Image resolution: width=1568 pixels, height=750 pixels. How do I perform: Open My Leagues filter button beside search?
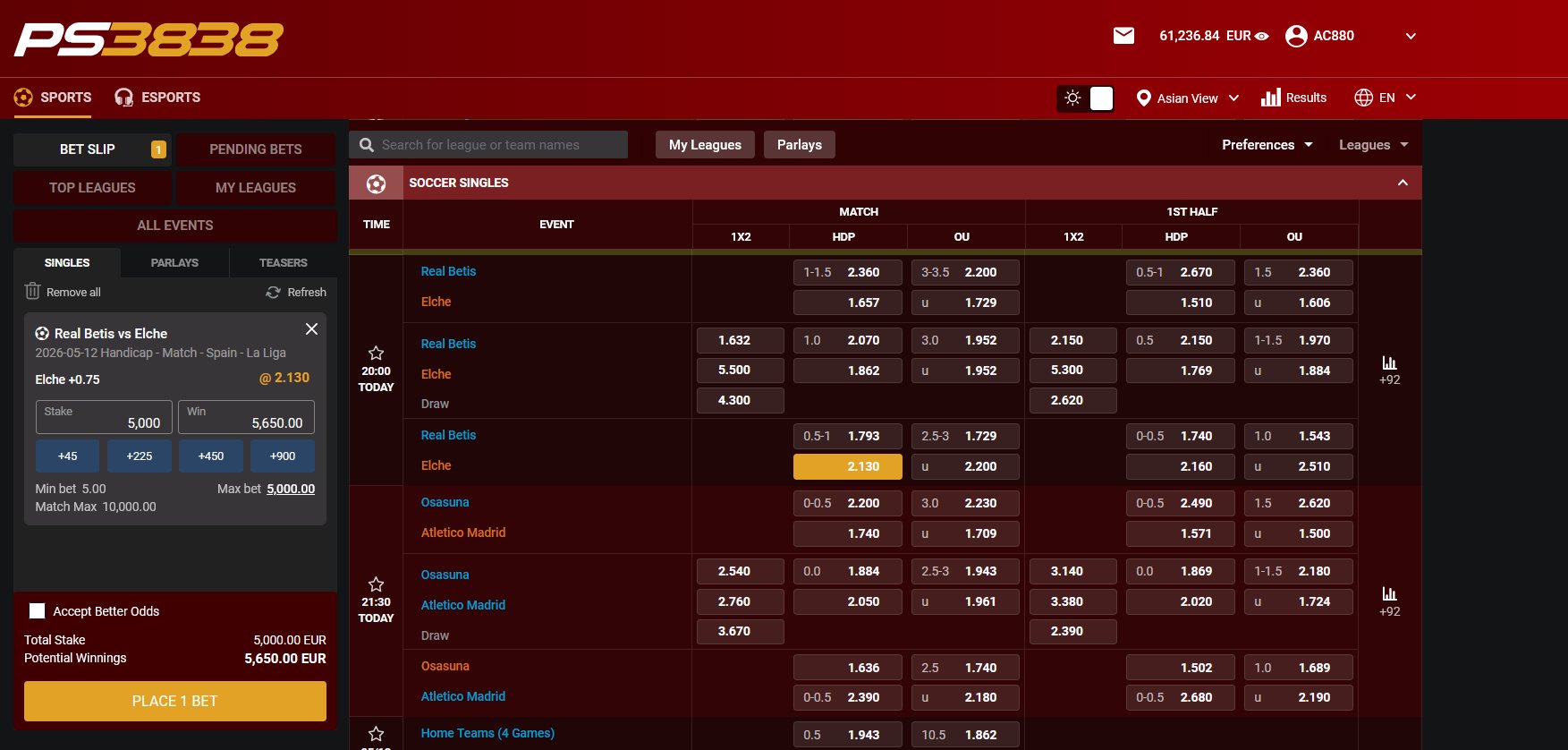click(x=705, y=145)
